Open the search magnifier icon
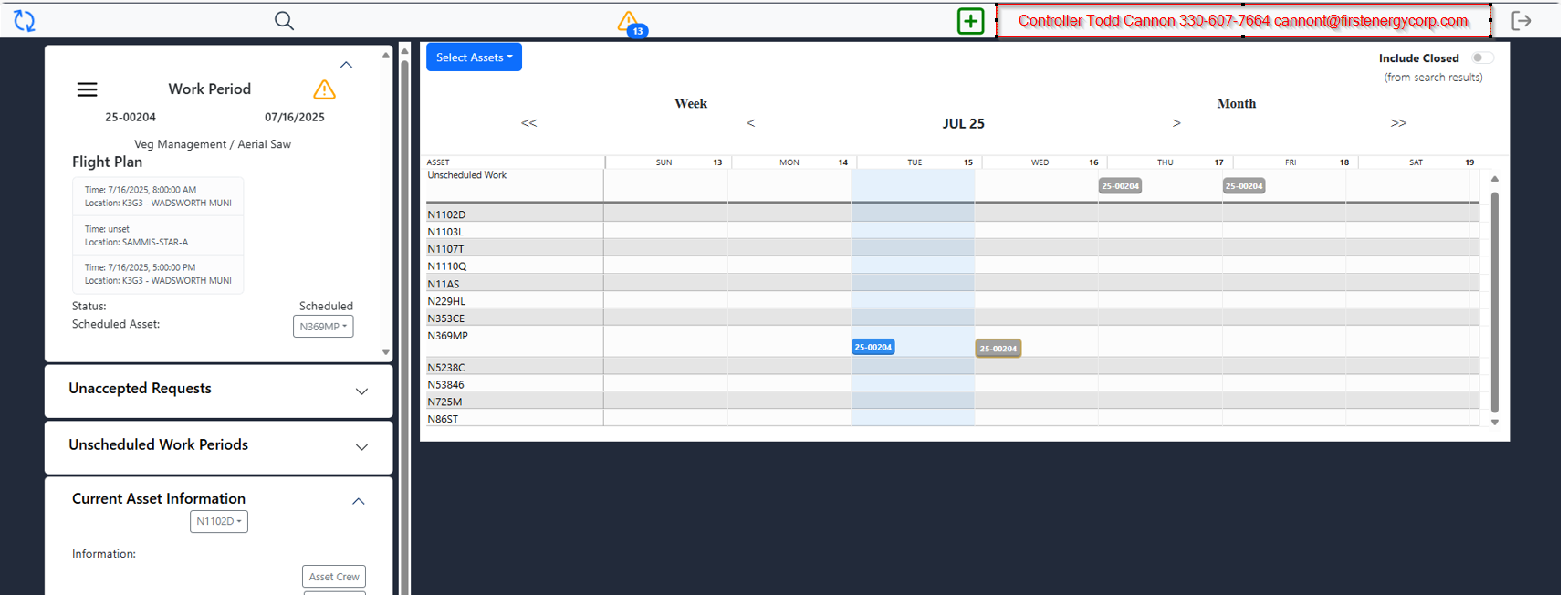This screenshot has height=595, width=1568. [x=284, y=21]
